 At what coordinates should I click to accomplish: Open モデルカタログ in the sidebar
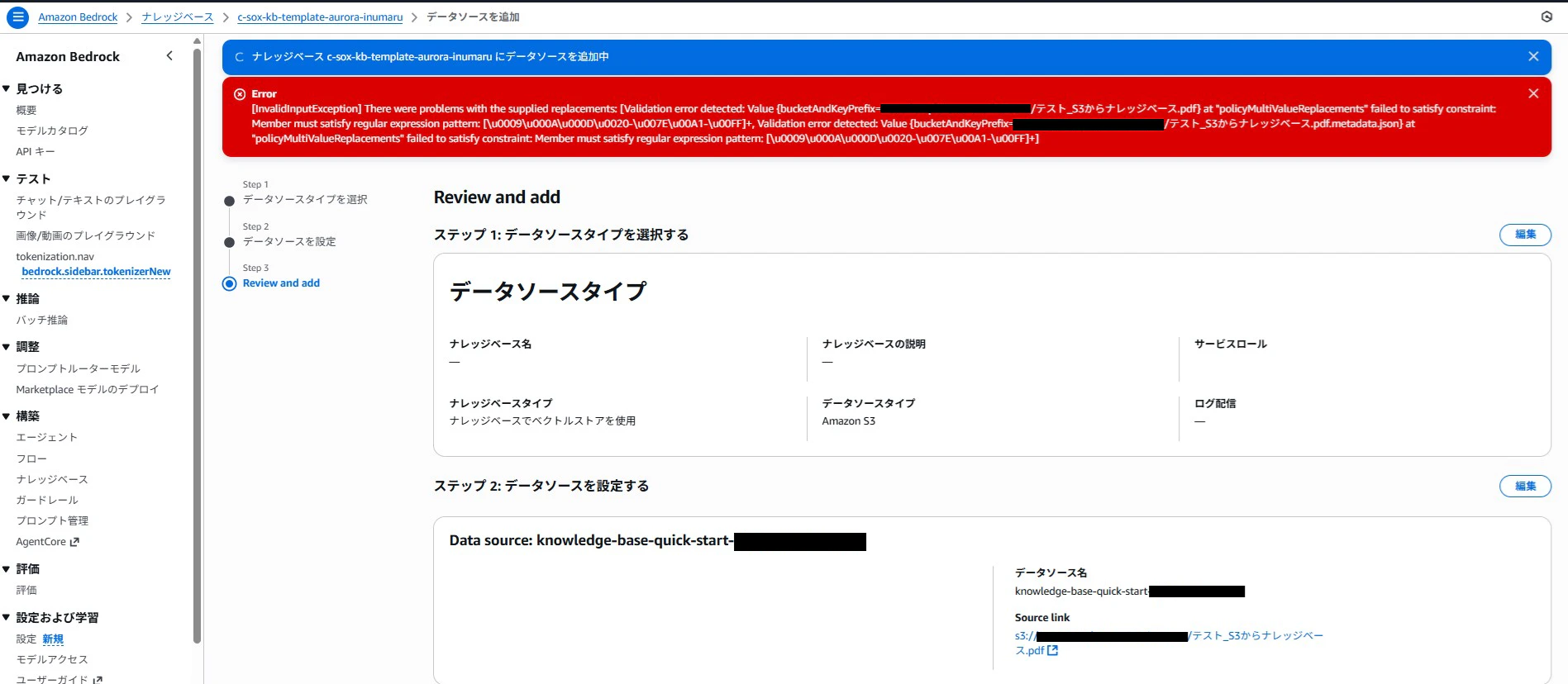[x=52, y=131]
